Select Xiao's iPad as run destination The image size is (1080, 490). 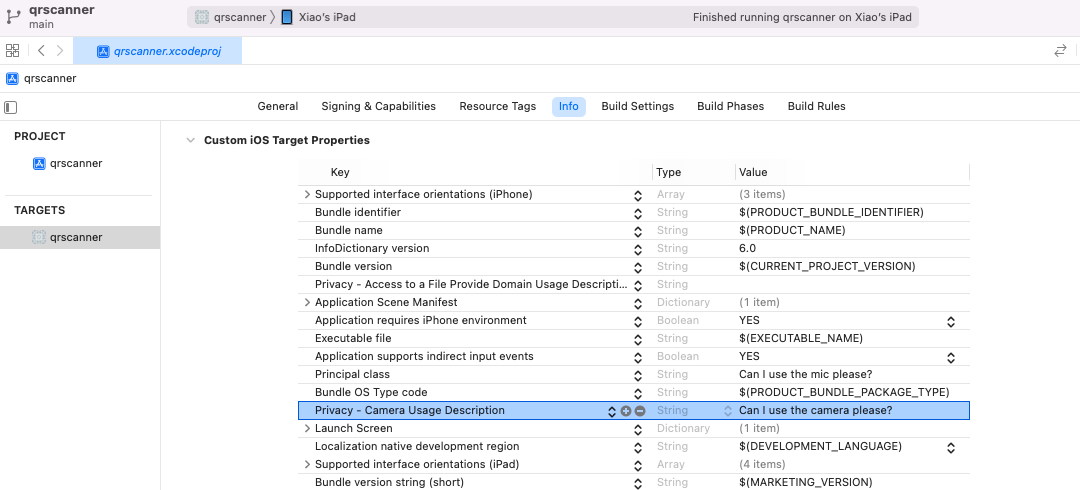tap(318, 17)
